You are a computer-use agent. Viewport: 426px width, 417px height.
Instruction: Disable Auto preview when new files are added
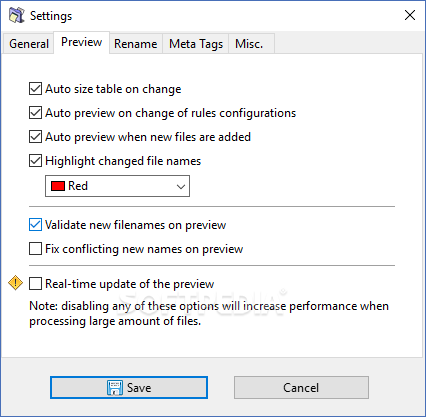[35, 137]
